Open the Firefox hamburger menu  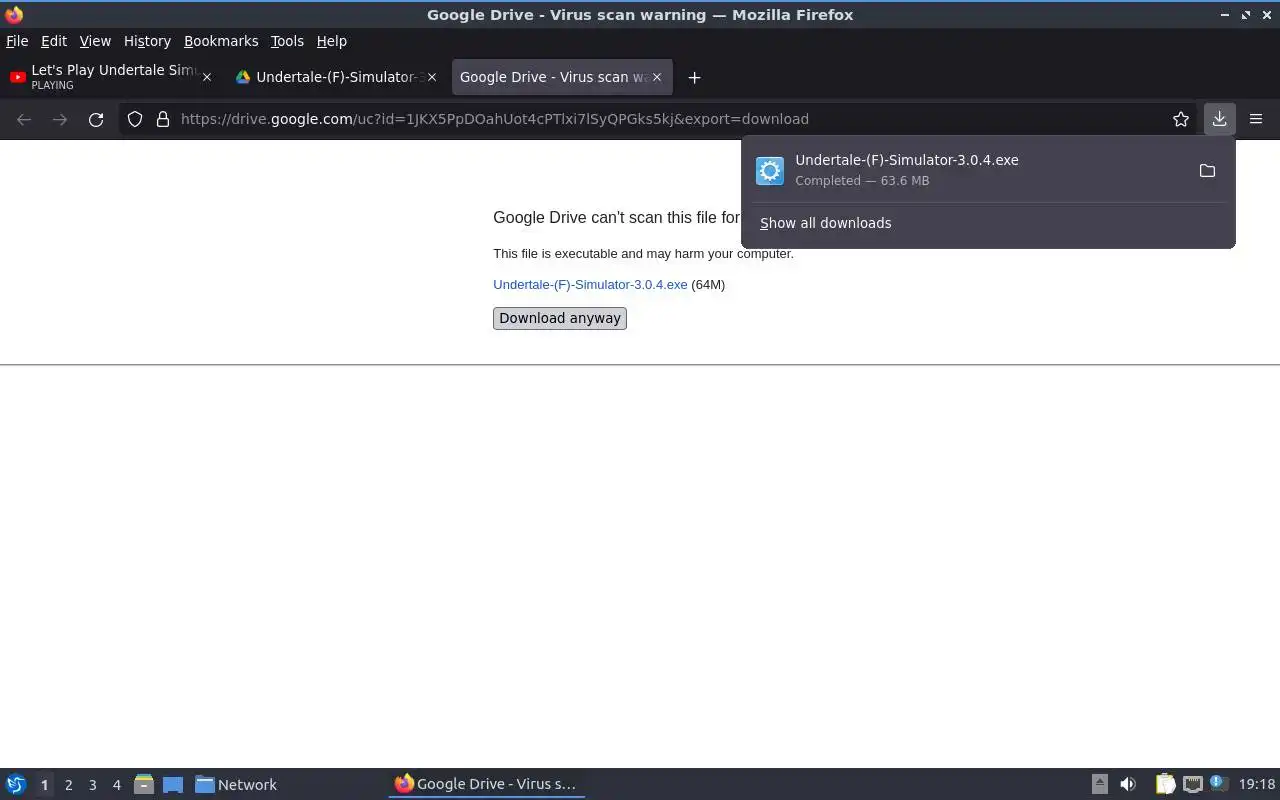[x=1256, y=119]
